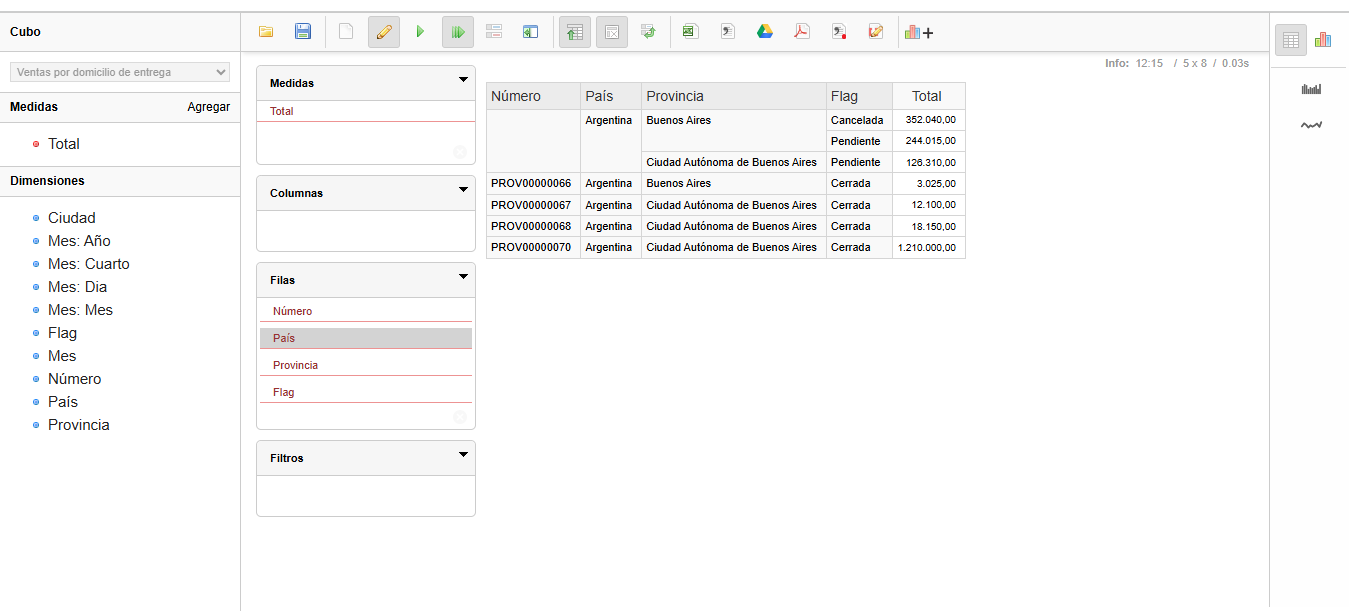Click the PROV00000068 cell

(533, 226)
